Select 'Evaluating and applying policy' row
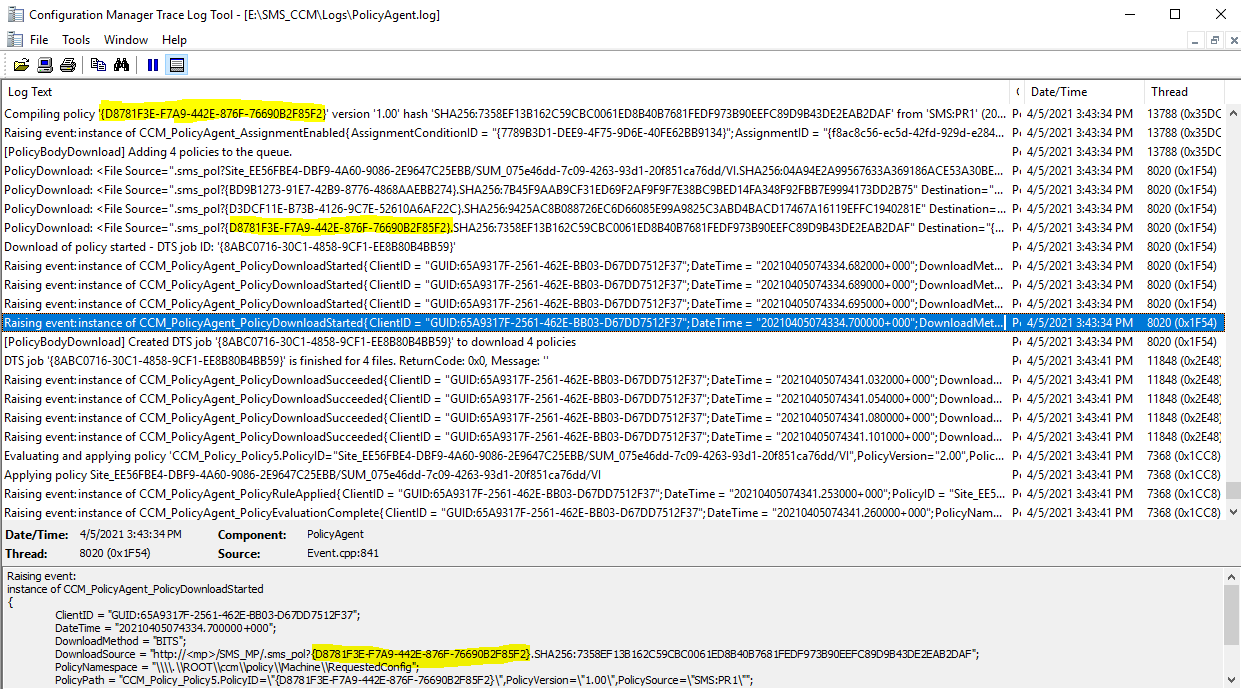The image size is (1241, 689). 612,456
